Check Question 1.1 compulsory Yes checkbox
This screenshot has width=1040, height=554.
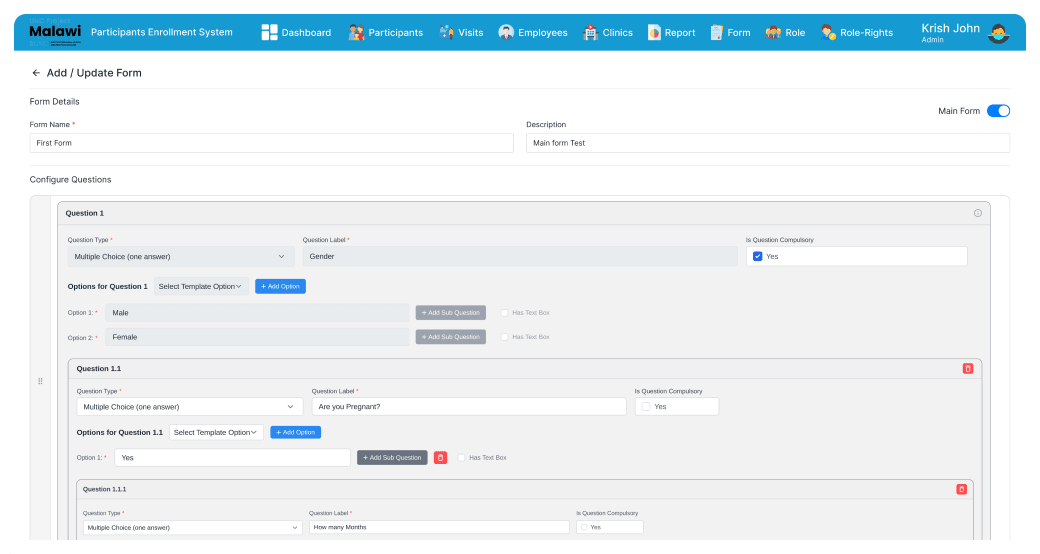pos(646,407)
